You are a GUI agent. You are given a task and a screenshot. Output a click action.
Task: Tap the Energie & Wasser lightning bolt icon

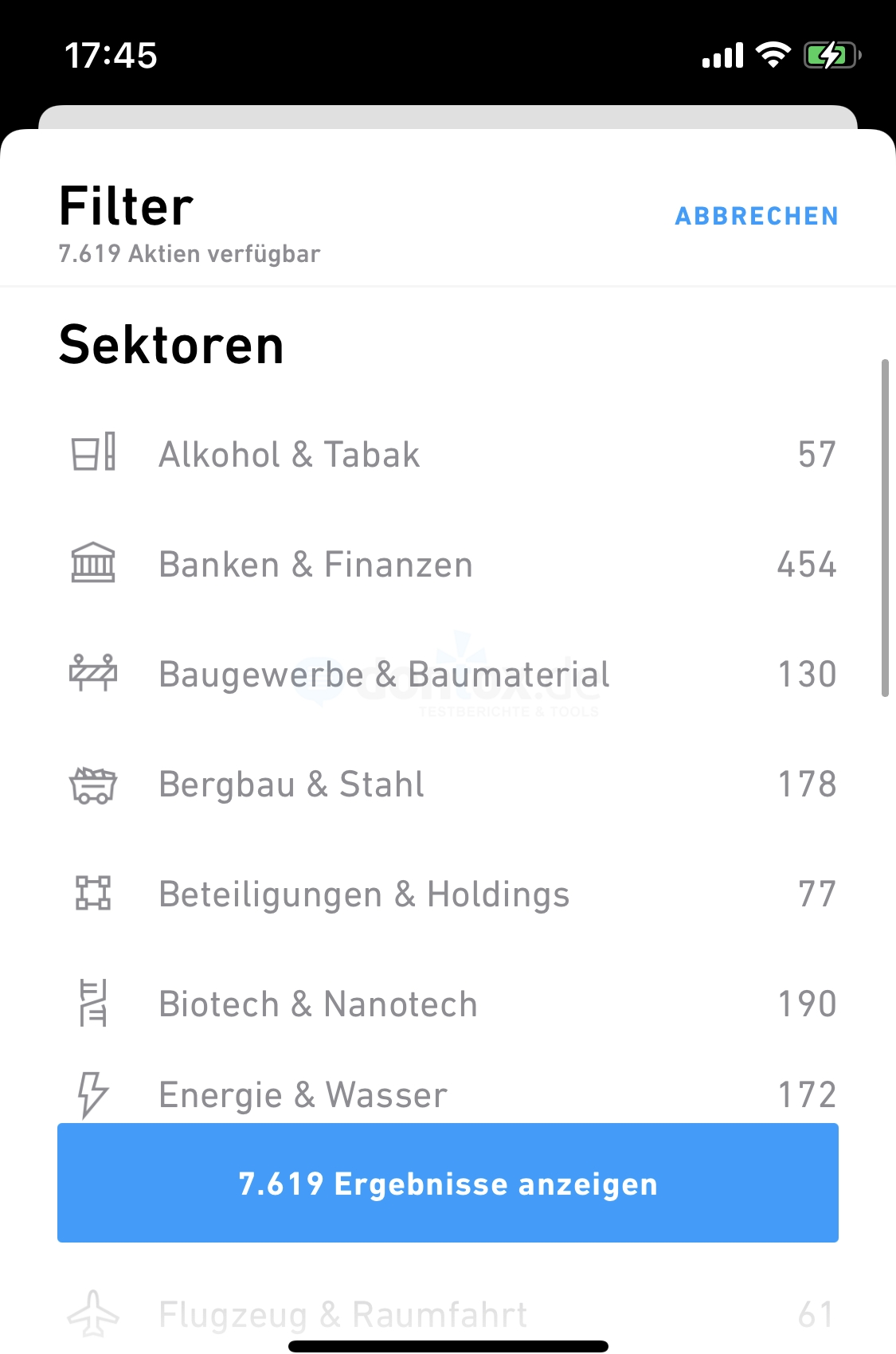click(x=92, y=1095)
